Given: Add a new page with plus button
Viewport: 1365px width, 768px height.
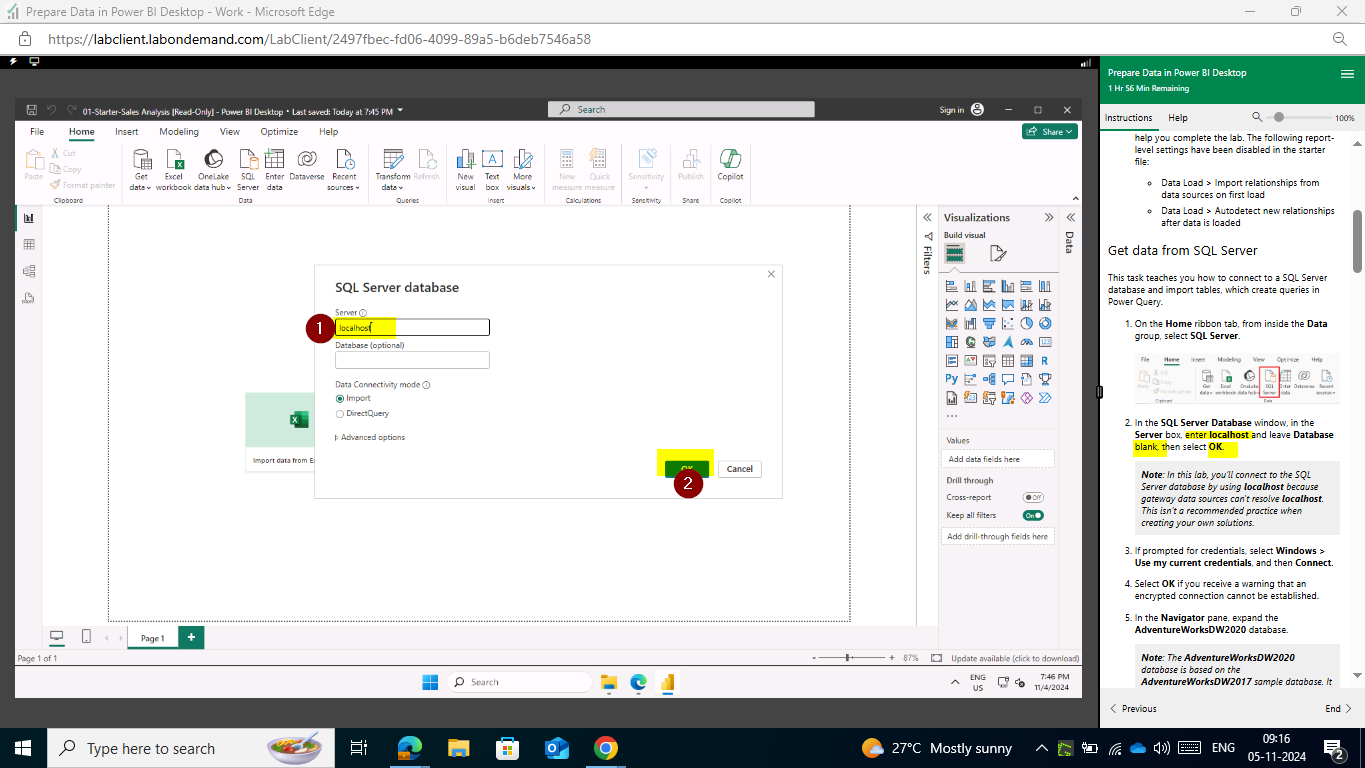Looking at the screenshot, I should 191,636.
